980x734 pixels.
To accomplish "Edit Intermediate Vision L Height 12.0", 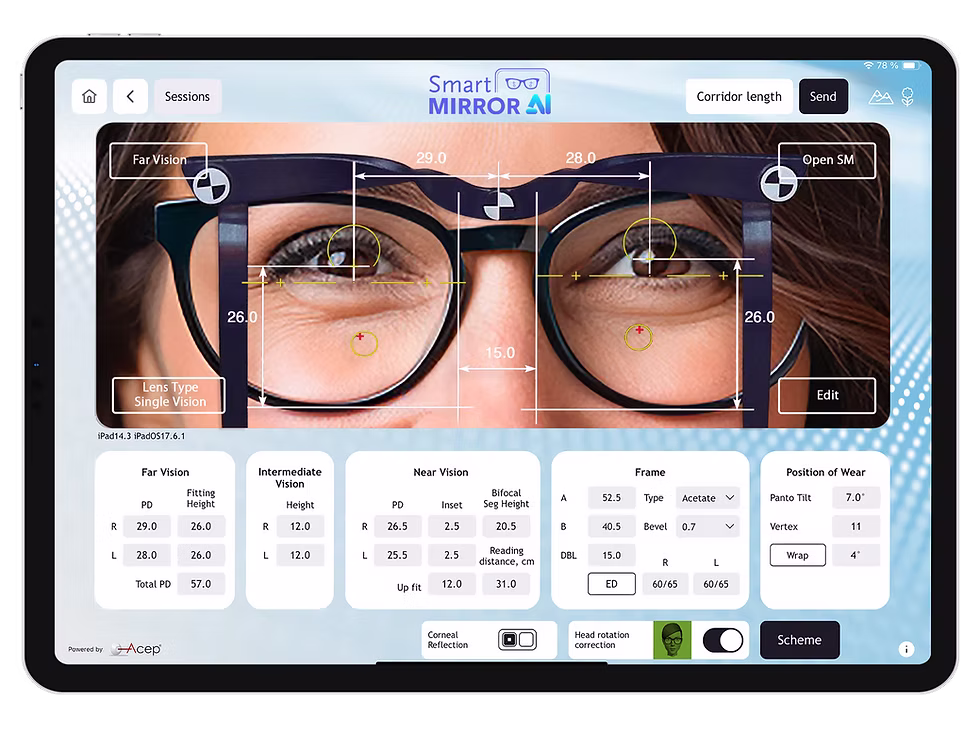I will coord(300,555).
